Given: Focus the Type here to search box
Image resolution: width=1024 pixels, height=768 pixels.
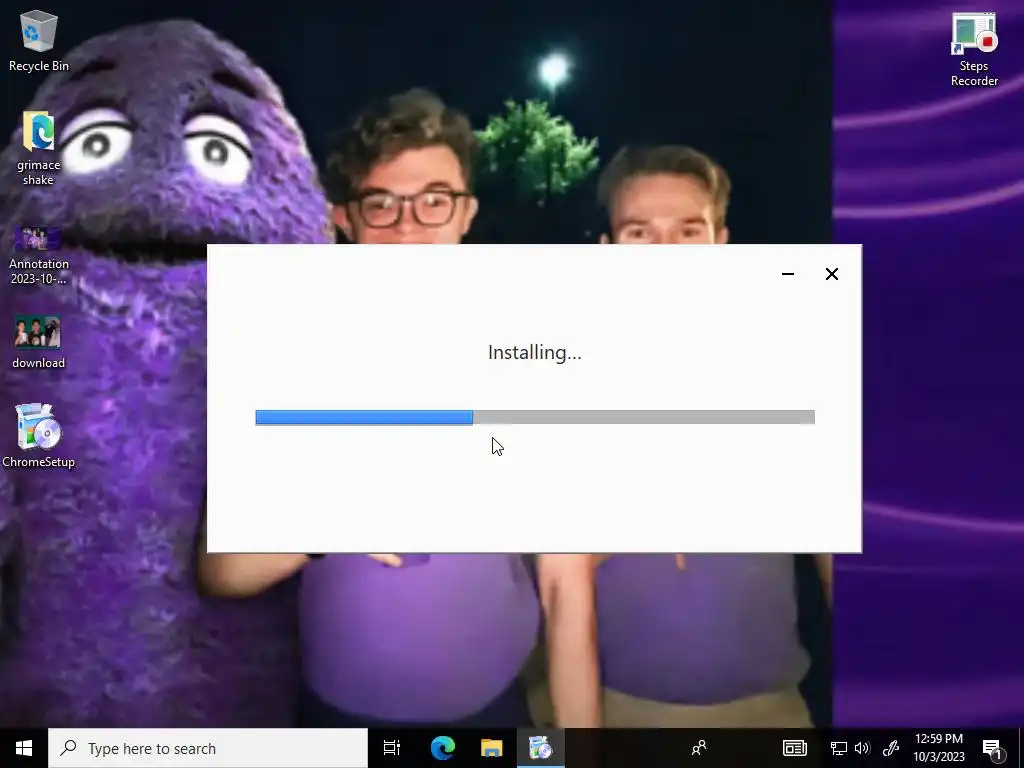Looking at the screenshot, I should pyautogui.click(x=208, y=748).
